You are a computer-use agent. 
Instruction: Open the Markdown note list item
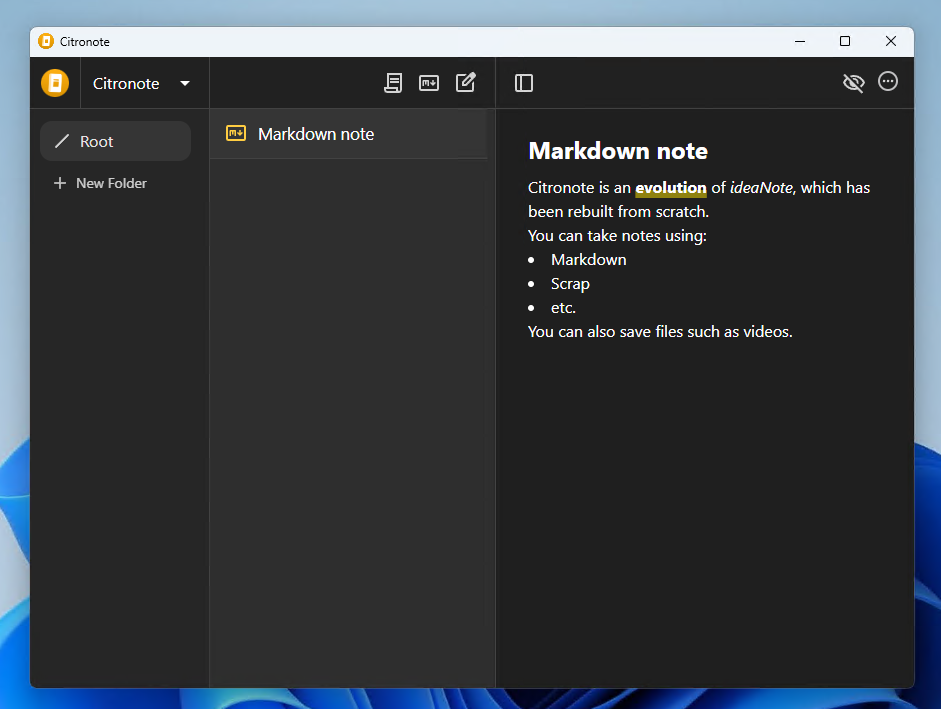[348, 134]
